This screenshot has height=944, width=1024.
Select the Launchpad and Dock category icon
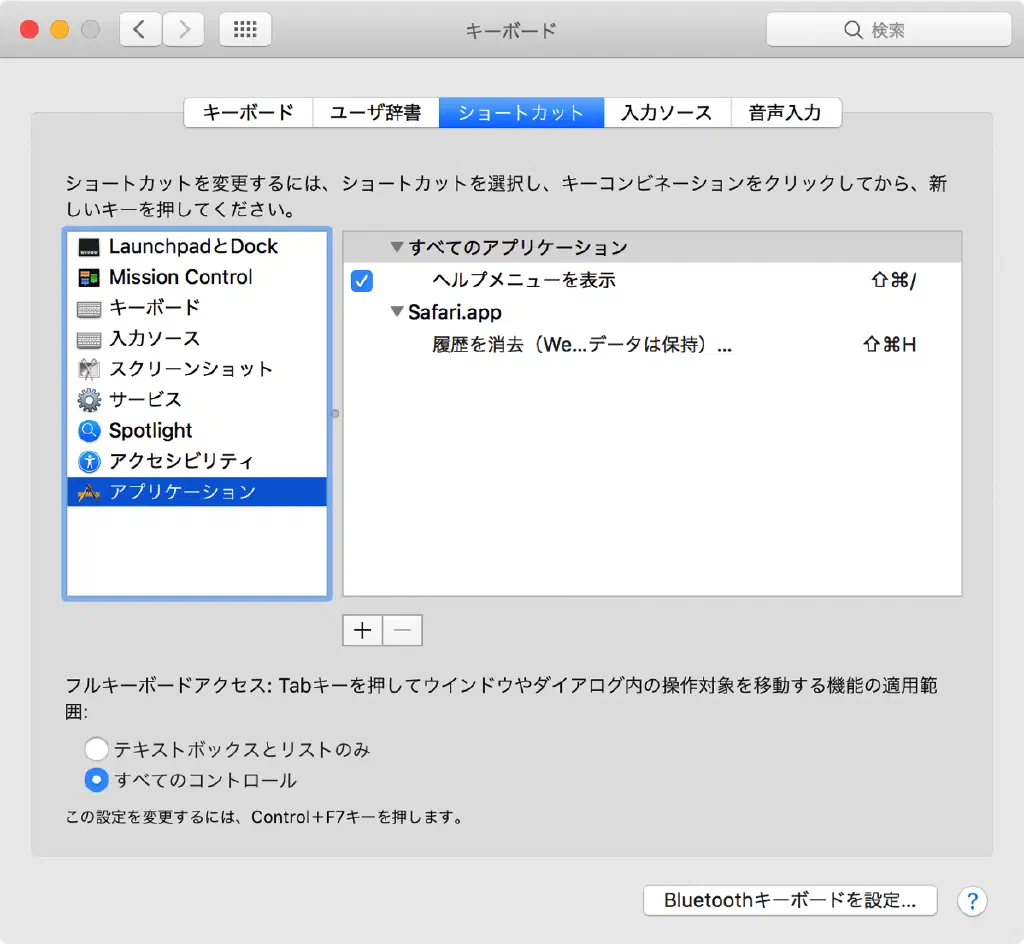click(89, 247)
